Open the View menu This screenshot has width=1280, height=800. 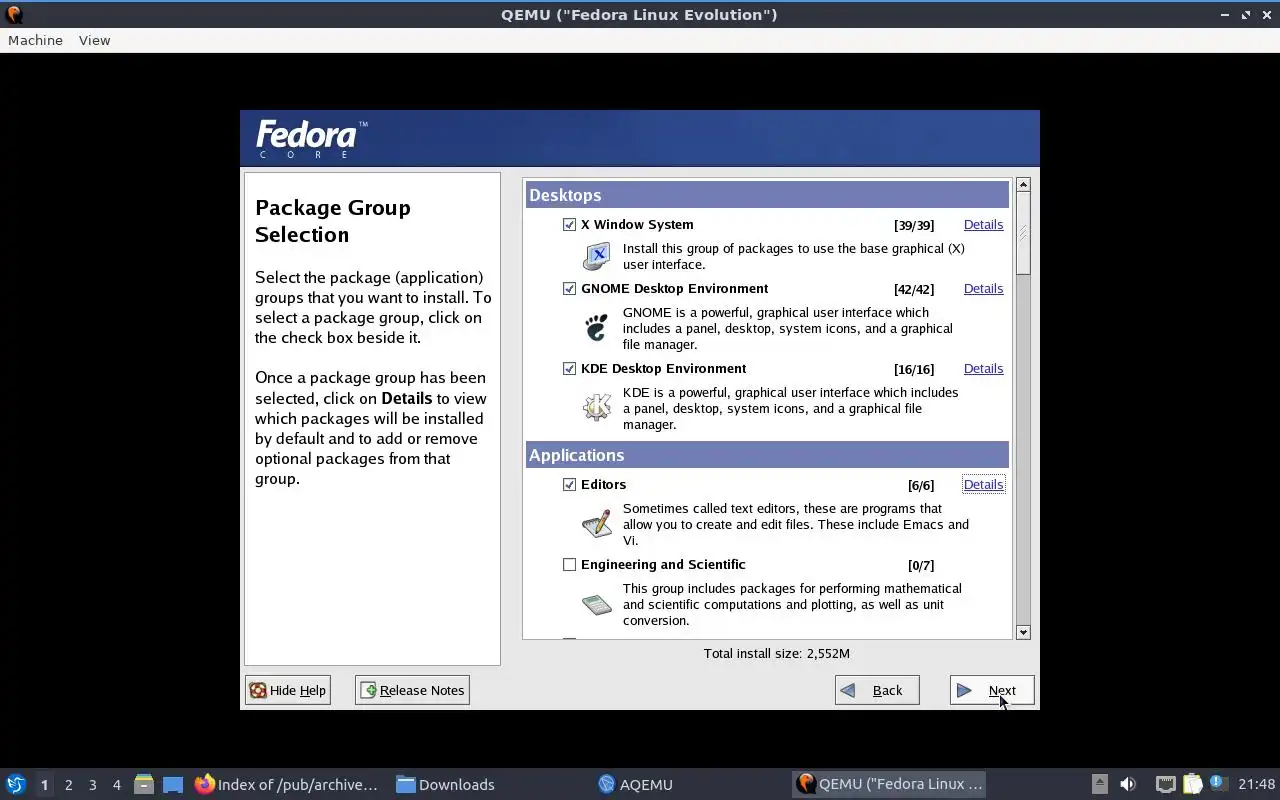pos(94,40)
